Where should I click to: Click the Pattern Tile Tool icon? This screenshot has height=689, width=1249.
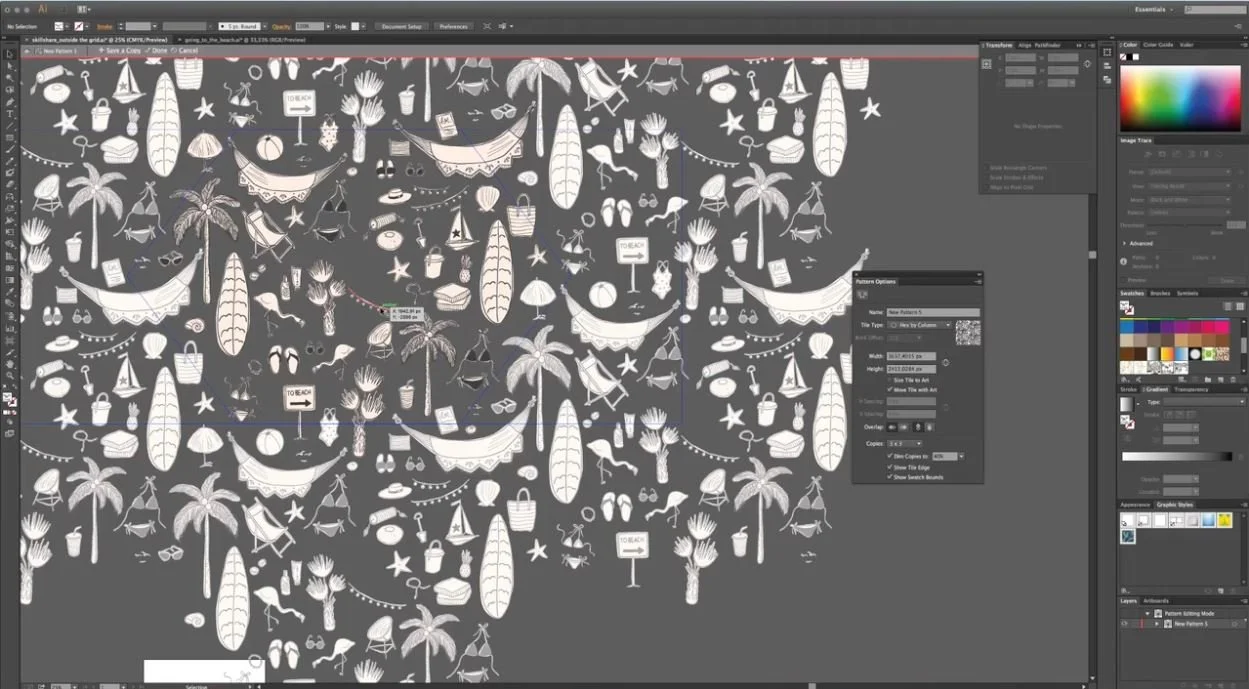[x=863, y=295]
